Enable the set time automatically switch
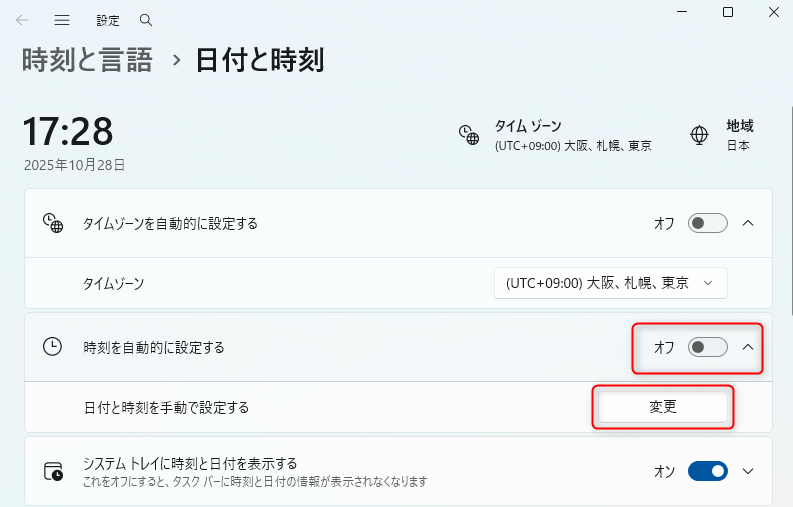The height and width of the screenshot is (507, 793). point(707,347)
